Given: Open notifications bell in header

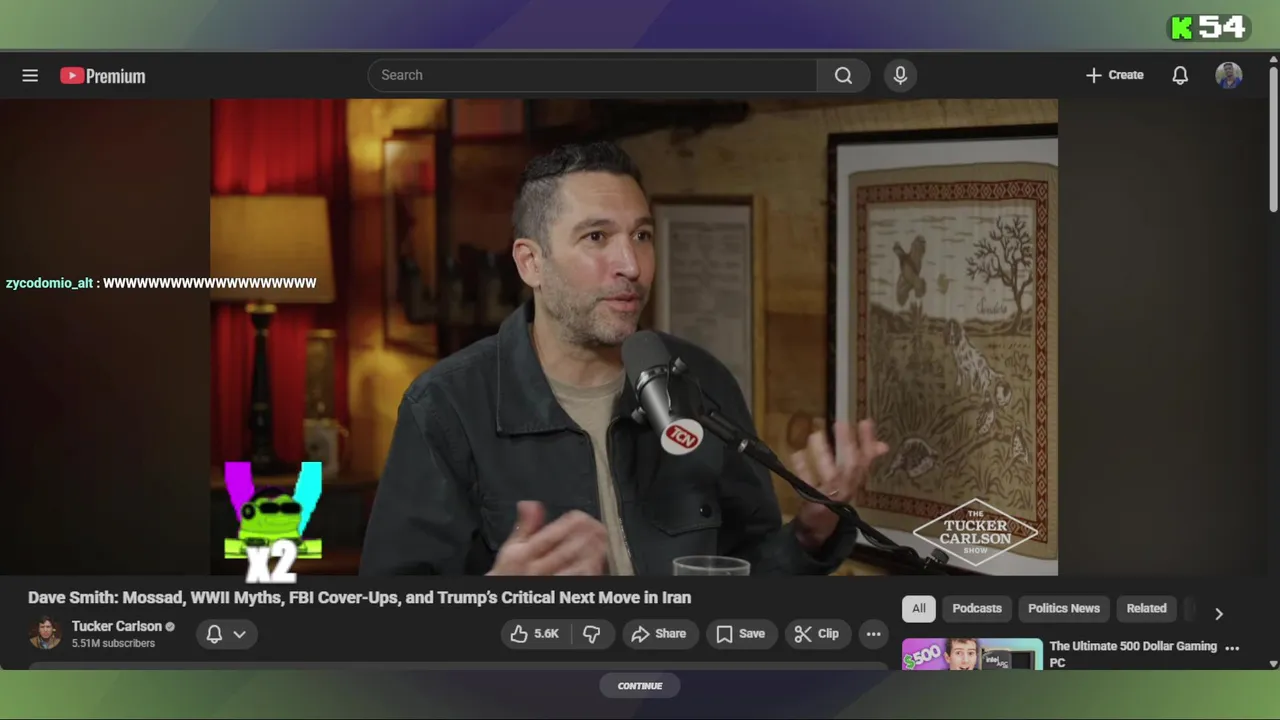Looking at the screenshot, I should (x=1180, y=75).
